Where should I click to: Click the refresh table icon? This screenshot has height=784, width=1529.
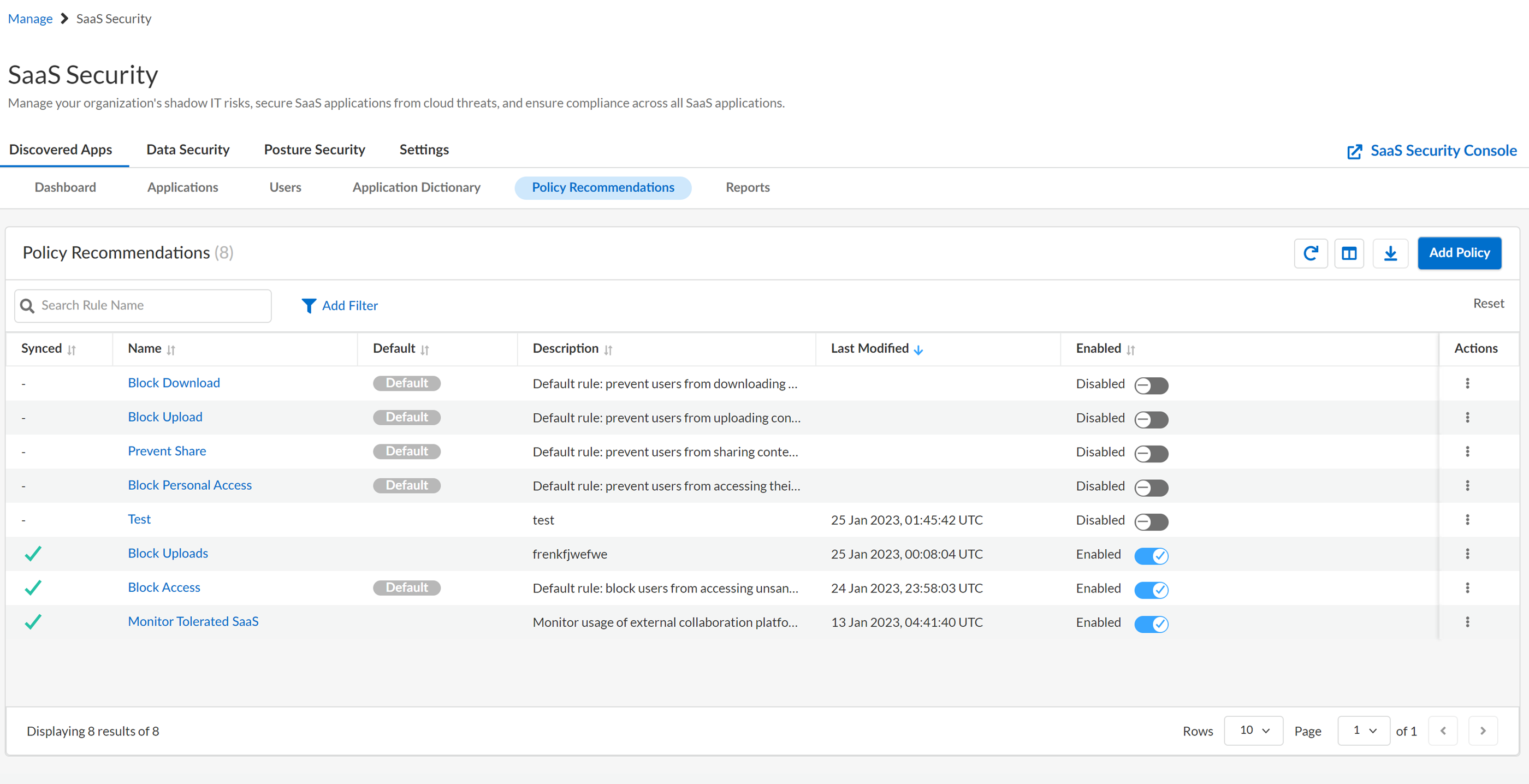click(x=1311, y=253)
